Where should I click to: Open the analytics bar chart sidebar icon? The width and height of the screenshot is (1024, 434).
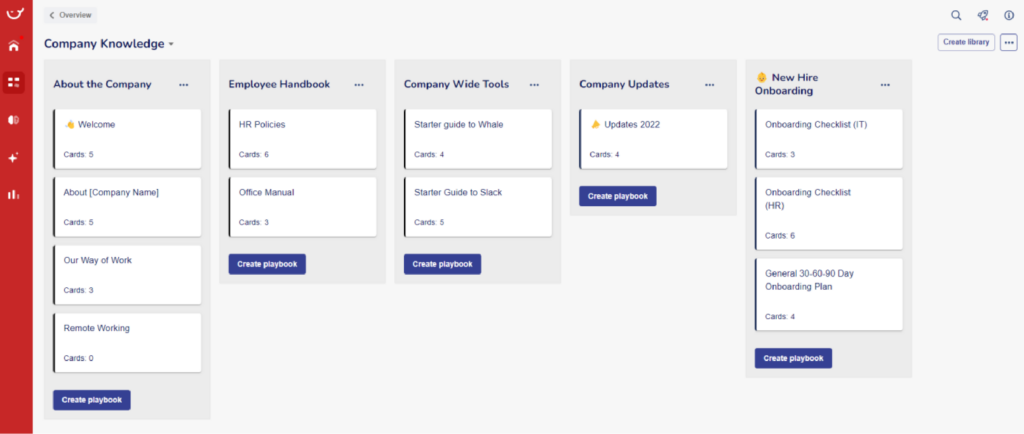14,194
